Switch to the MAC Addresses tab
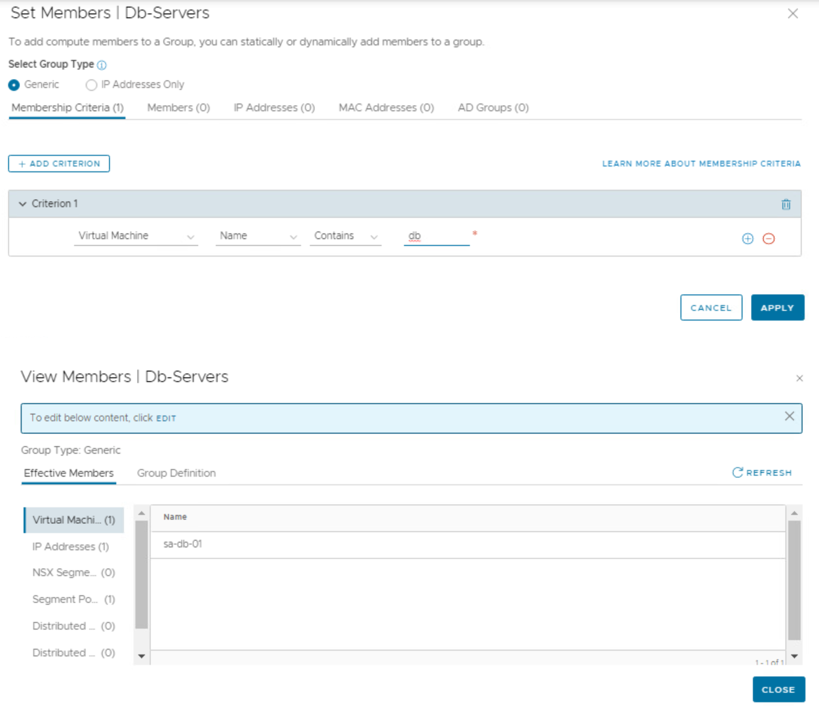The width and height of the screenshot is (819, 706). coord(385,108)
